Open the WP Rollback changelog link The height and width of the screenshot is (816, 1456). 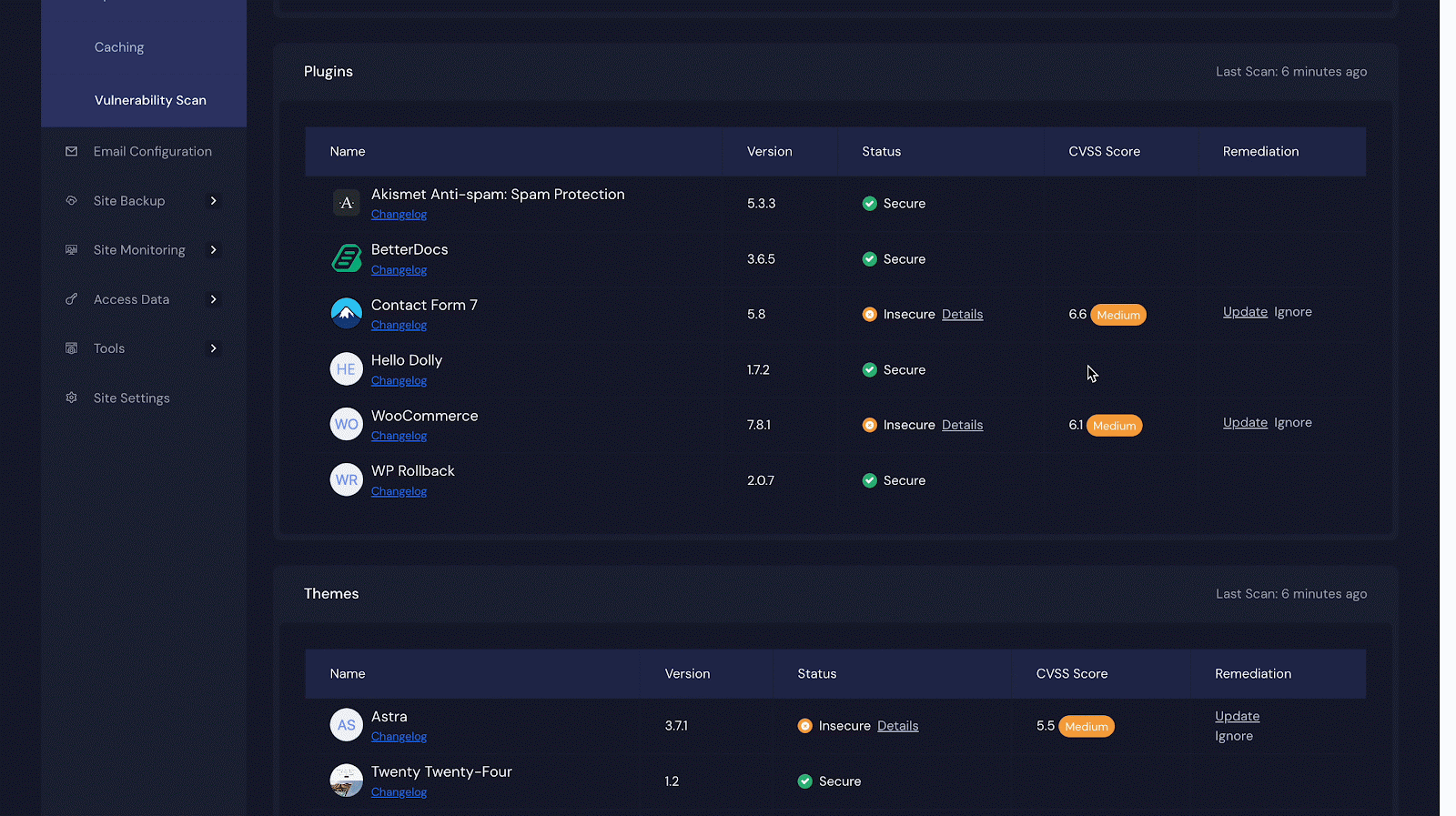click(399, 491)
